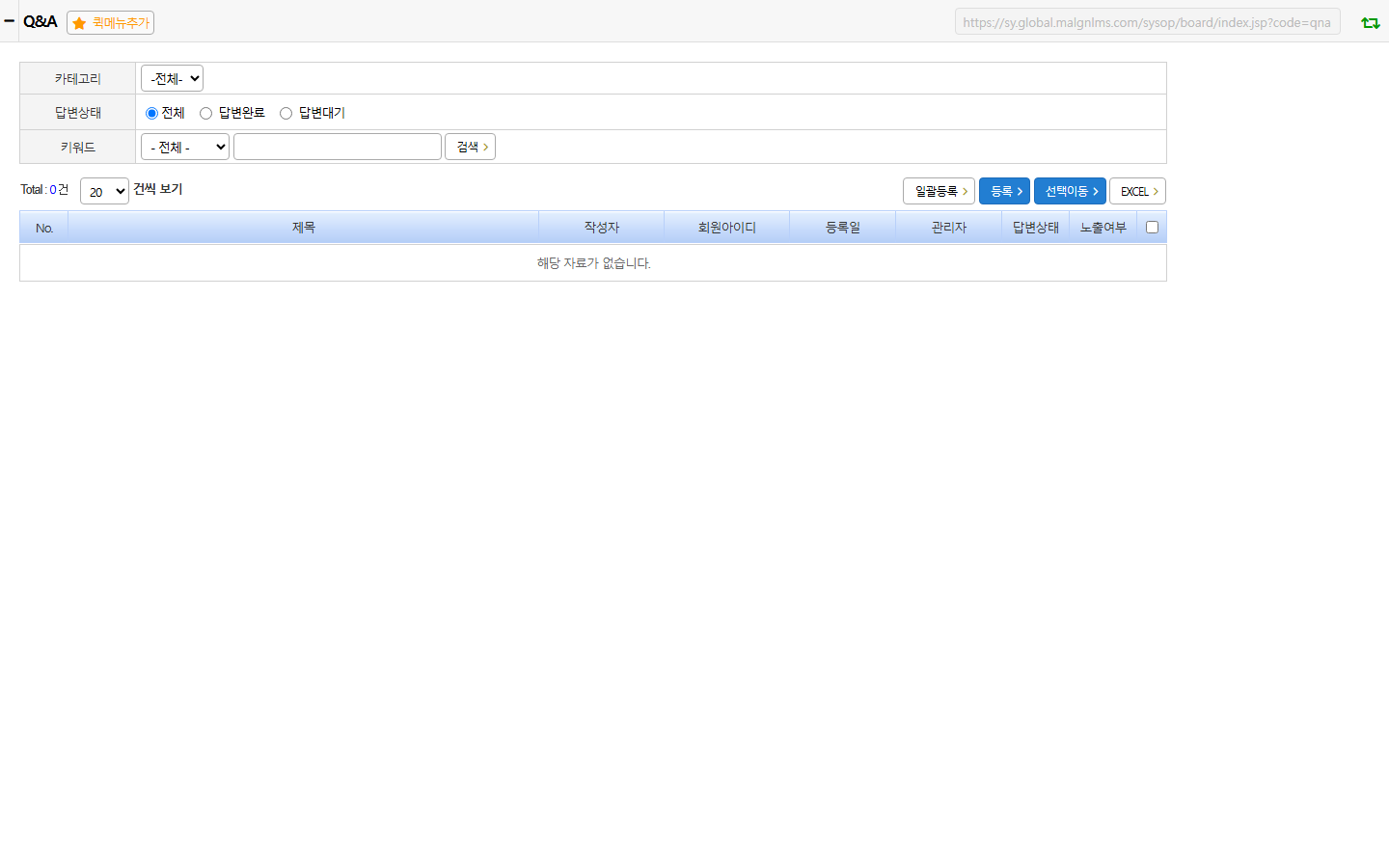Open the keyword type dropdown
Image resolution: width=1389 pixels, height=868 pixels.
click(185, 147)
